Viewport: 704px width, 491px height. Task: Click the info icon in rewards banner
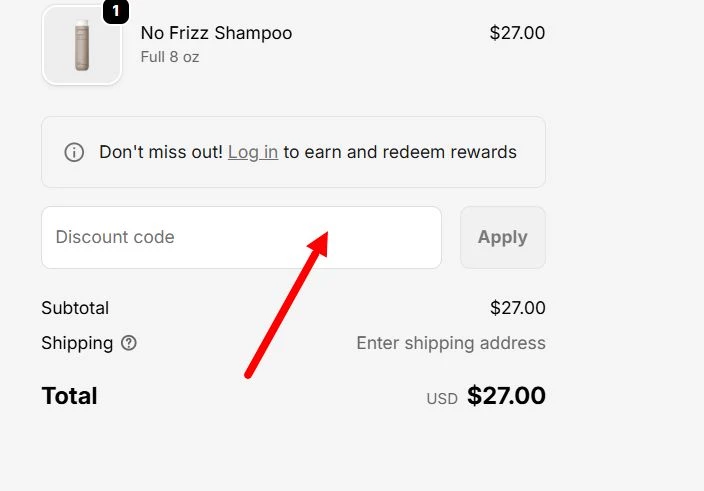click(74, 152)
